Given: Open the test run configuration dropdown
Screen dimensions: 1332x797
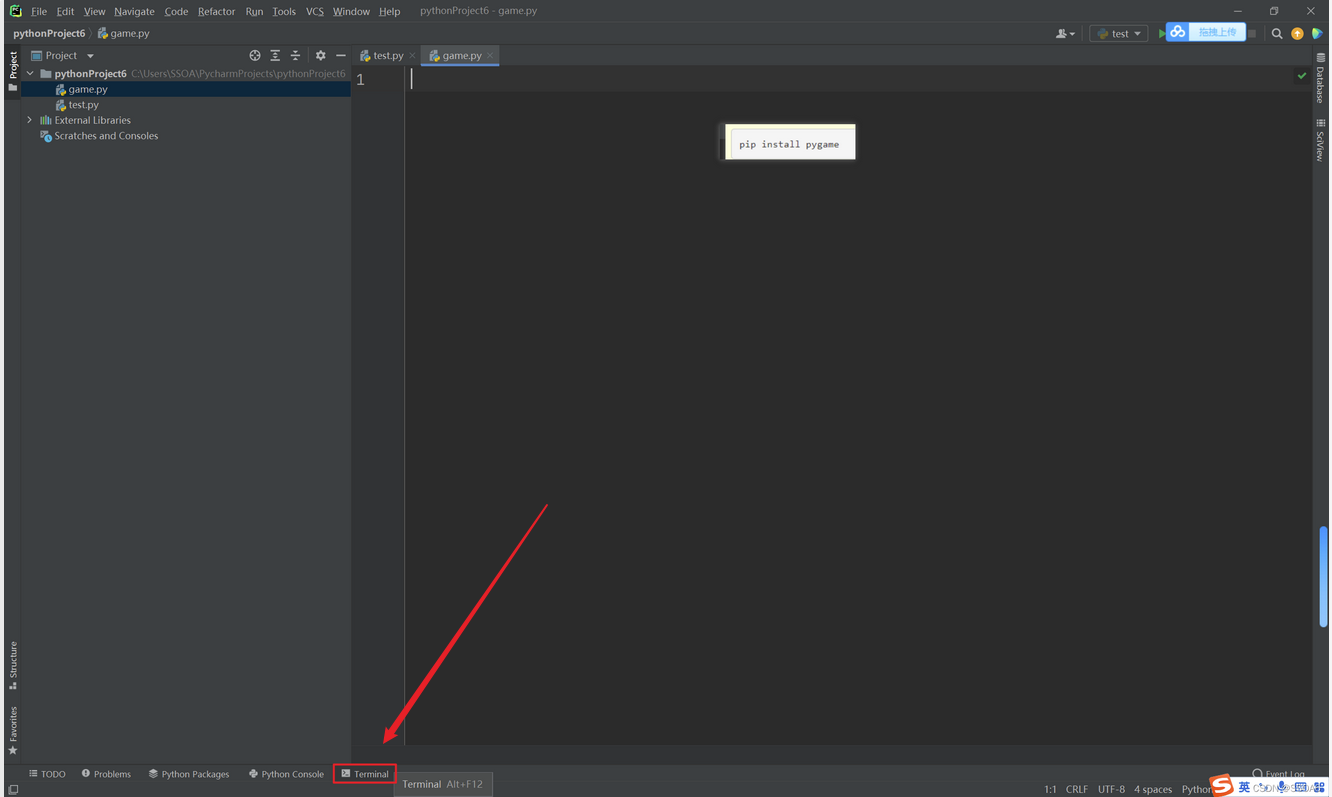Looking at the screenshot, I should point(1119,33).
